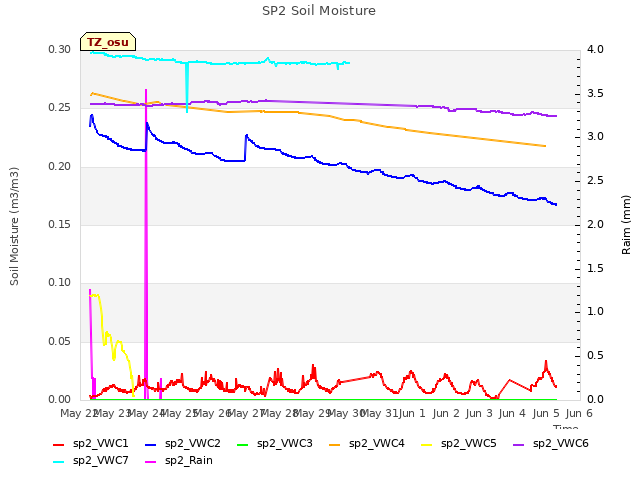Click the TZ_osu annotation label
The height and width of the screenshot is (480, 640).
(108, 42)
